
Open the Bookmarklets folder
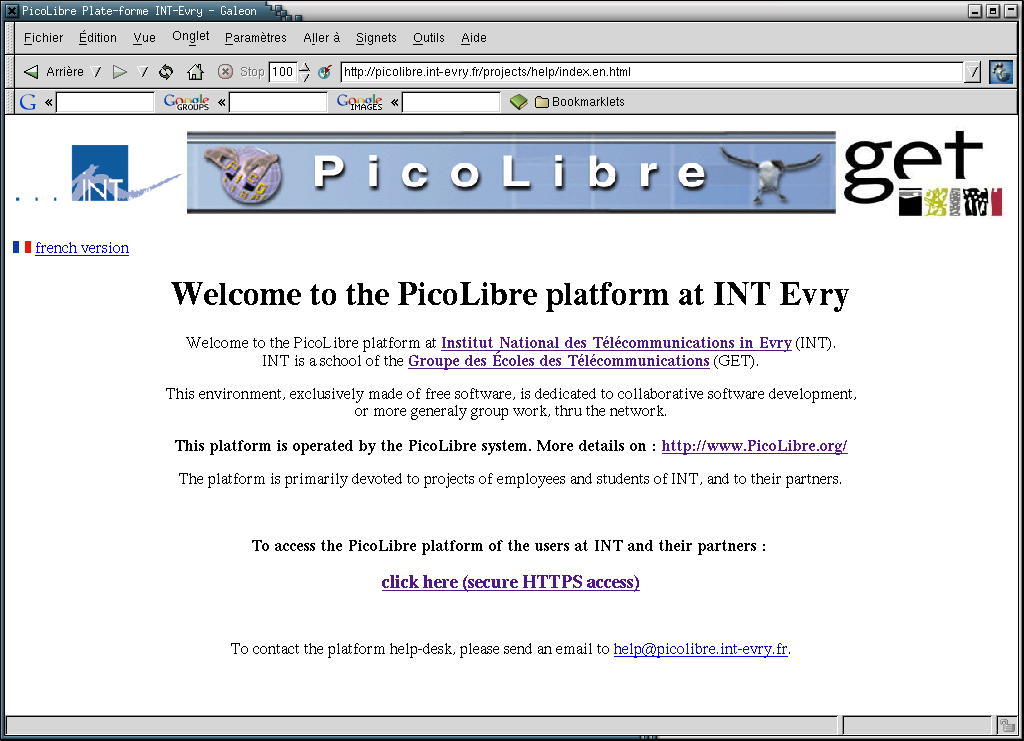pyautogui.click(x=580, y=102)
